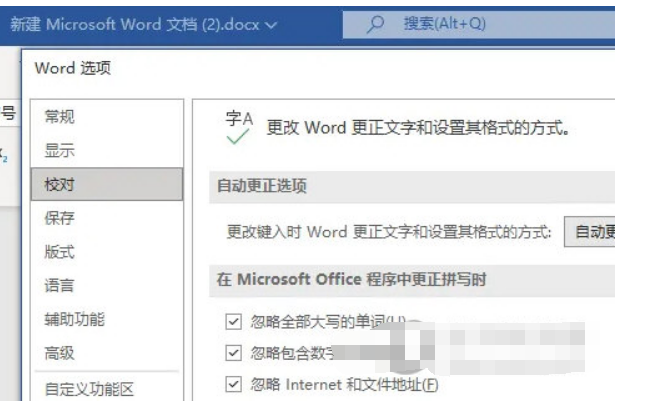The width and height of the screenshot is (663, 407).
Task: Toggle 忽略 Internet 和文件地址 checkbox
Action: 233,384
